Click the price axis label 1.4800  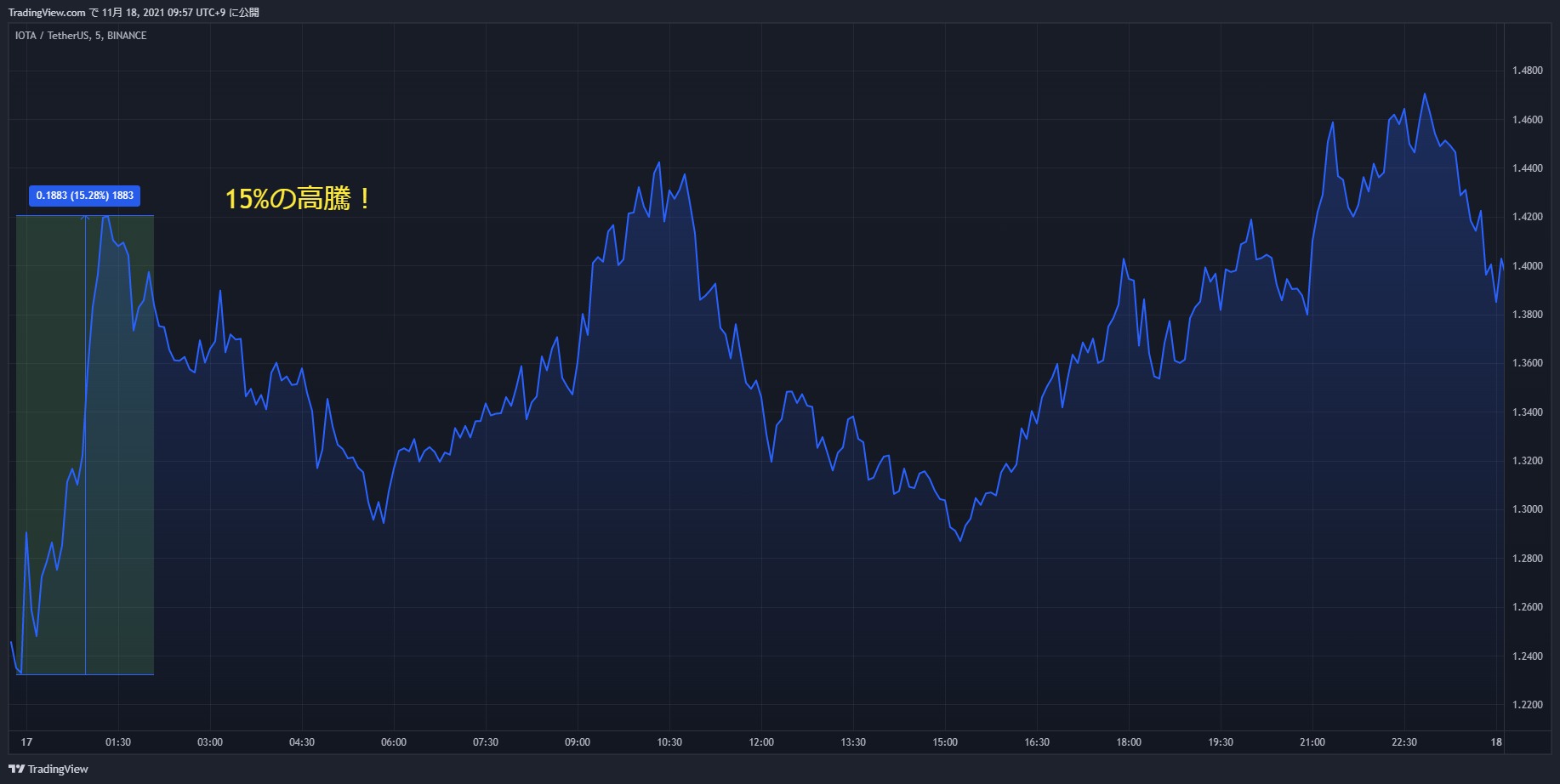(x=1528, y=71)
